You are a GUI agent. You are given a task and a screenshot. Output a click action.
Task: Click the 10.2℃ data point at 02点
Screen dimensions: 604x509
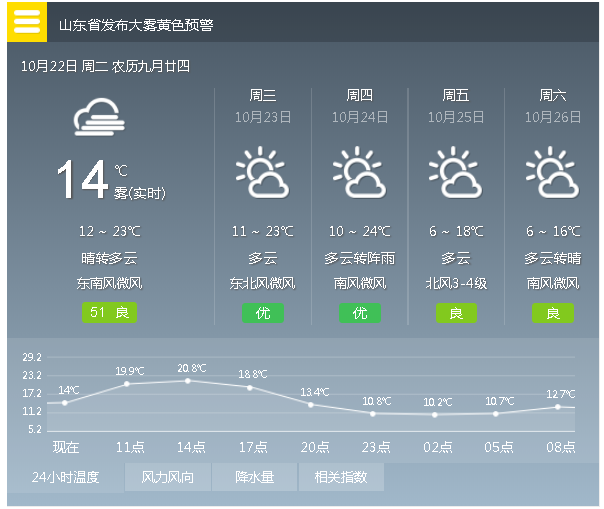tap(435, 415)
